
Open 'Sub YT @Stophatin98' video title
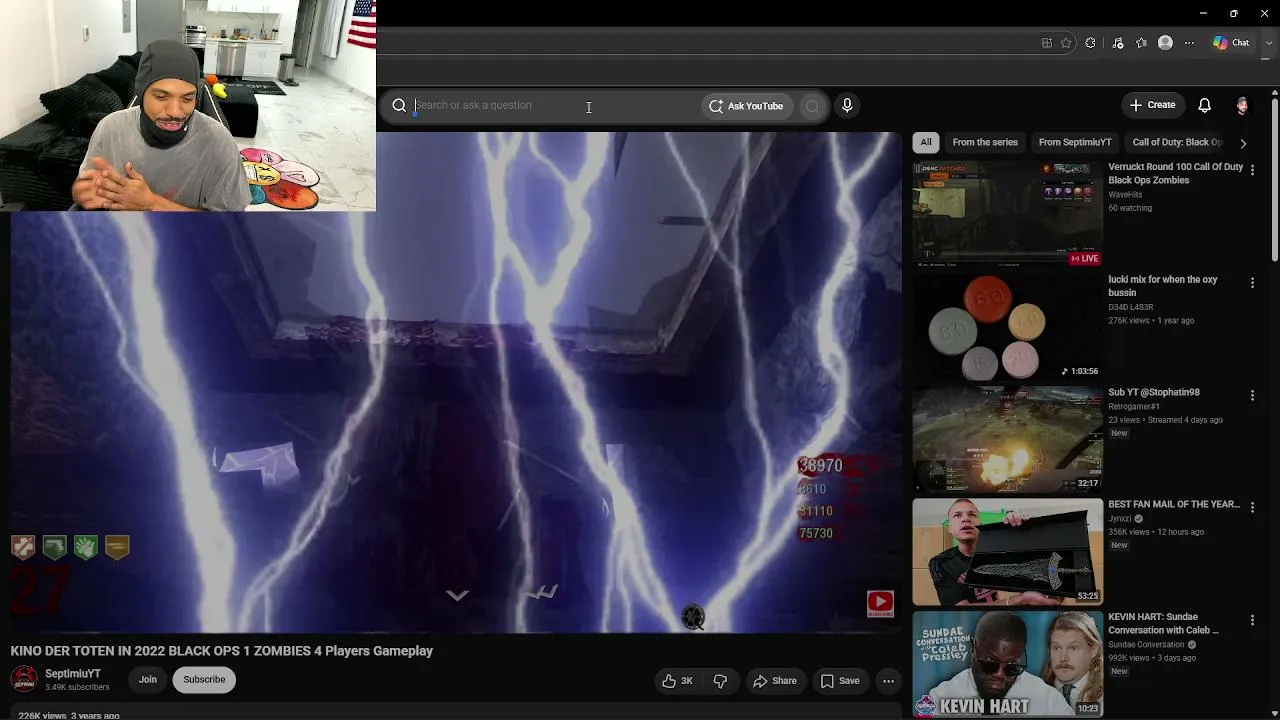[1154, 393]
